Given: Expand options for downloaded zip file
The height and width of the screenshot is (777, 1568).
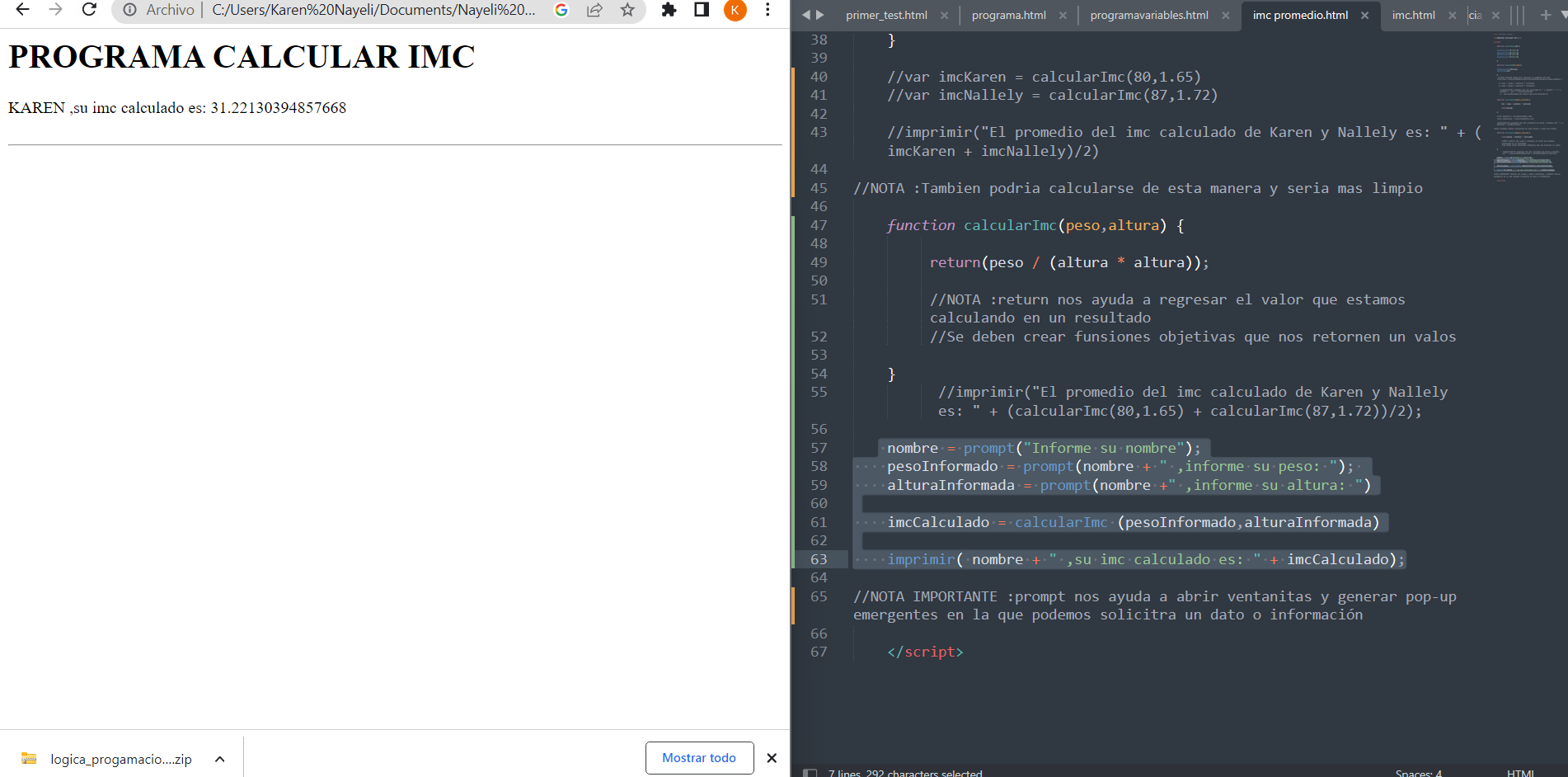Looking at the screenshot, I should pos(219,759).
